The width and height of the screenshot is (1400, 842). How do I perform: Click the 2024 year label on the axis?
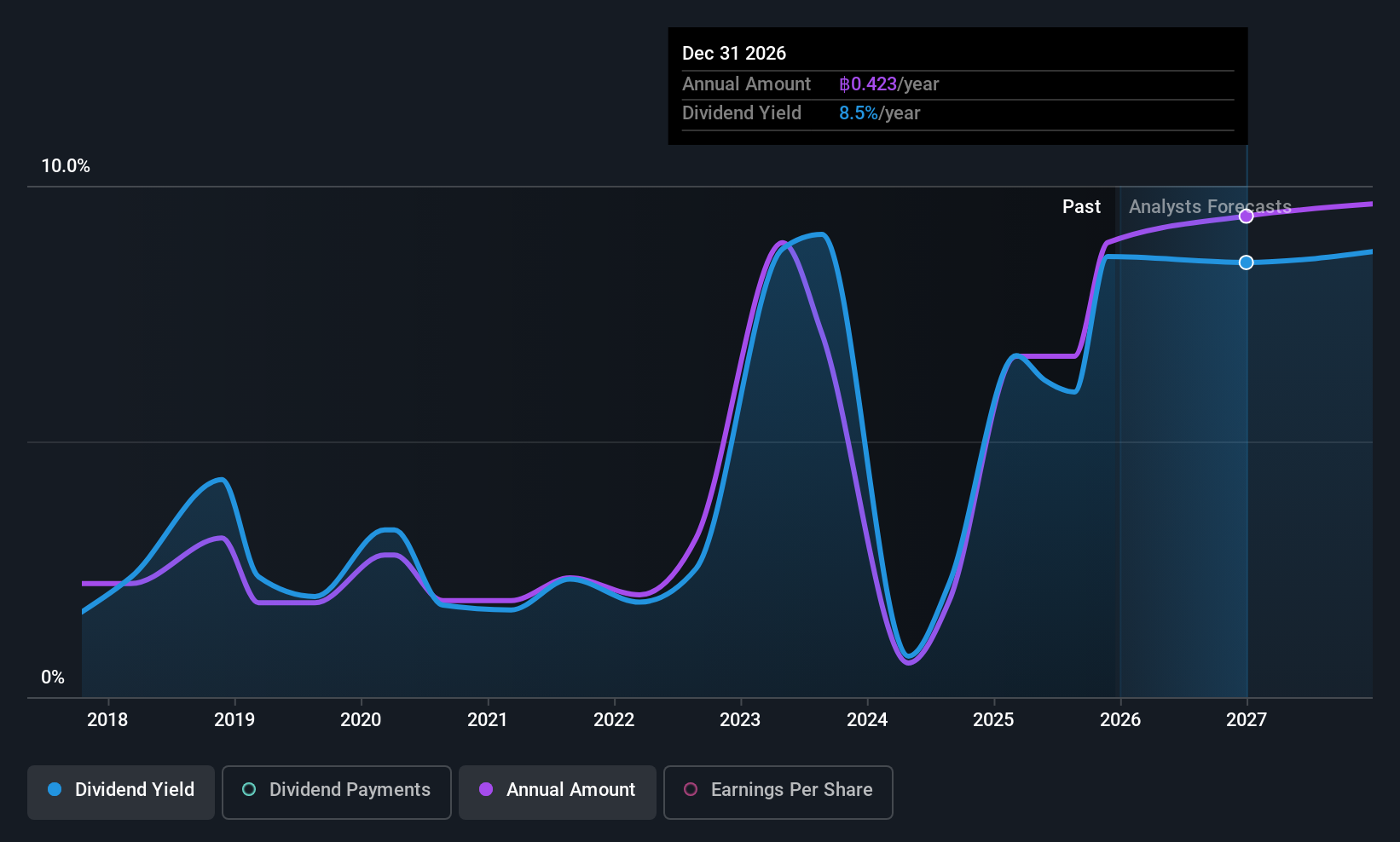[x=866, y=719]
